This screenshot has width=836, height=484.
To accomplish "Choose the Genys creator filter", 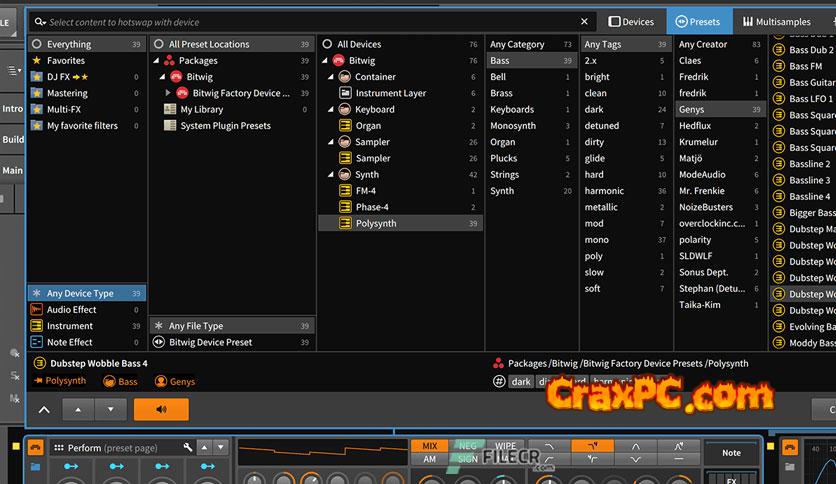I will 692,110.
